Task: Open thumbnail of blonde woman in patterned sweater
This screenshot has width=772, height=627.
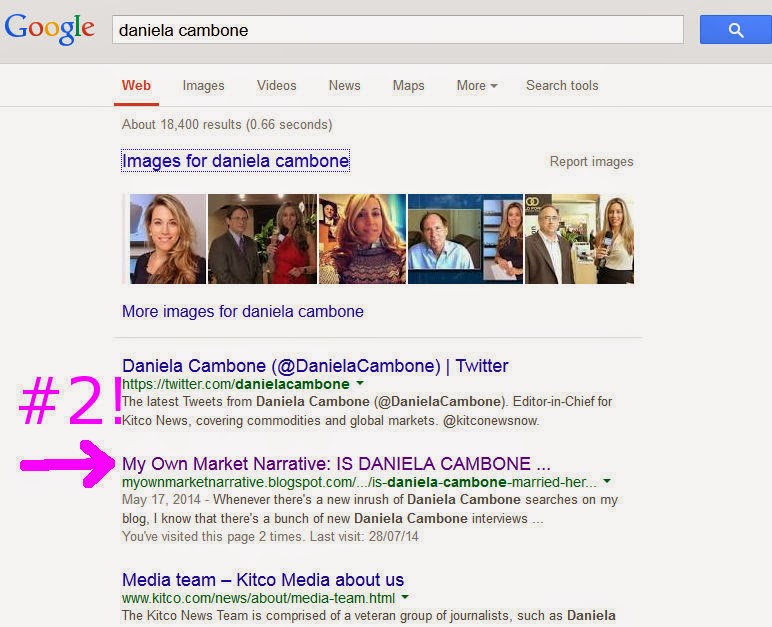Action: tap(362, 239)
